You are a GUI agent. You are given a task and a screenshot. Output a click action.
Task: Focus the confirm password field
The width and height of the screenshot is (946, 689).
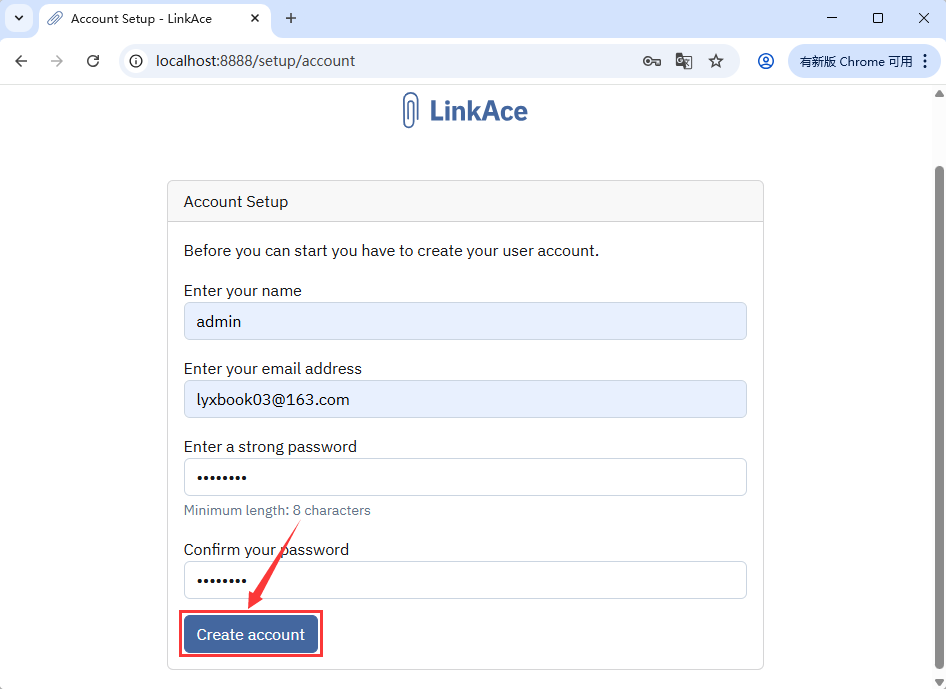(x=465, y=580)
